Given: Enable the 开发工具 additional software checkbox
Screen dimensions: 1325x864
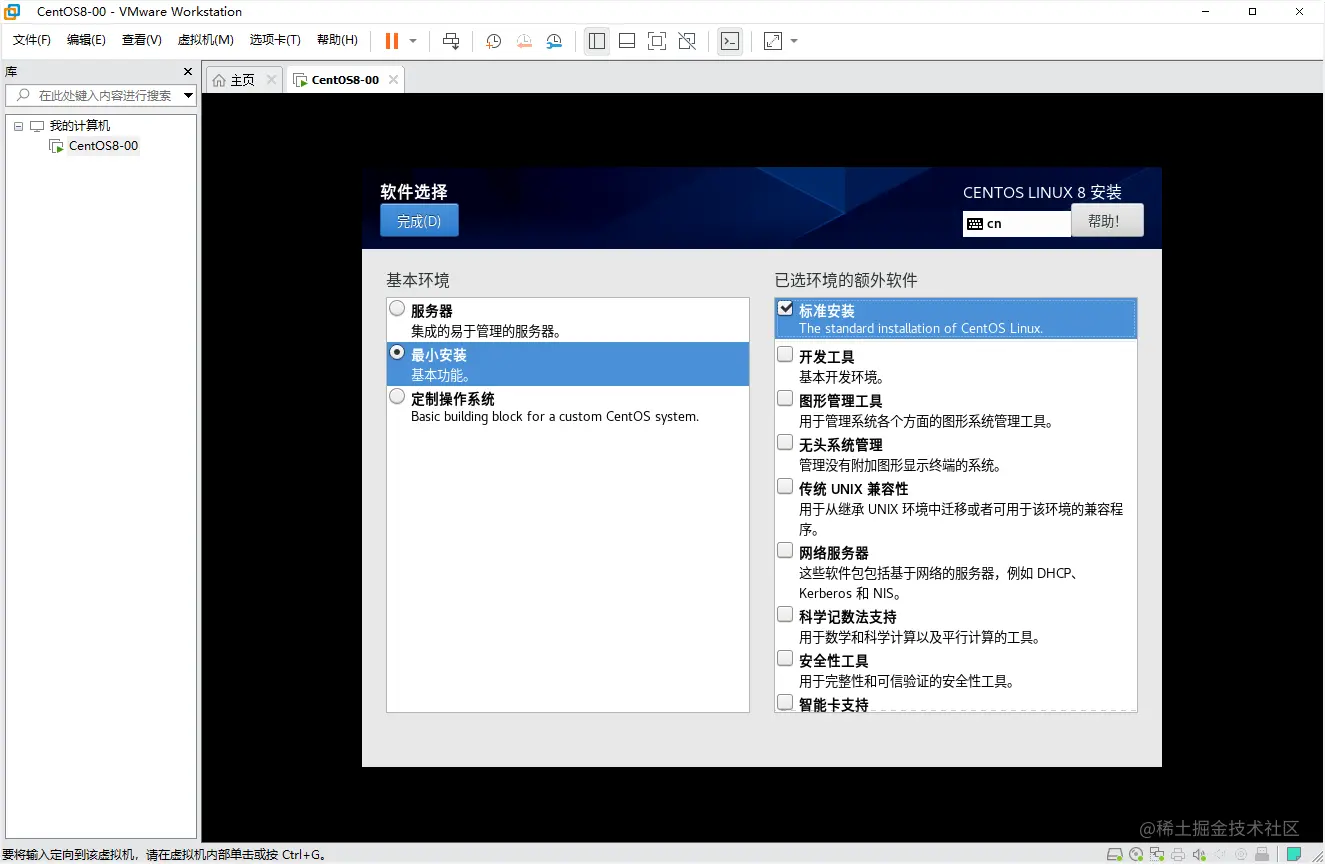Looking at the screenshot, I should 785,353.
